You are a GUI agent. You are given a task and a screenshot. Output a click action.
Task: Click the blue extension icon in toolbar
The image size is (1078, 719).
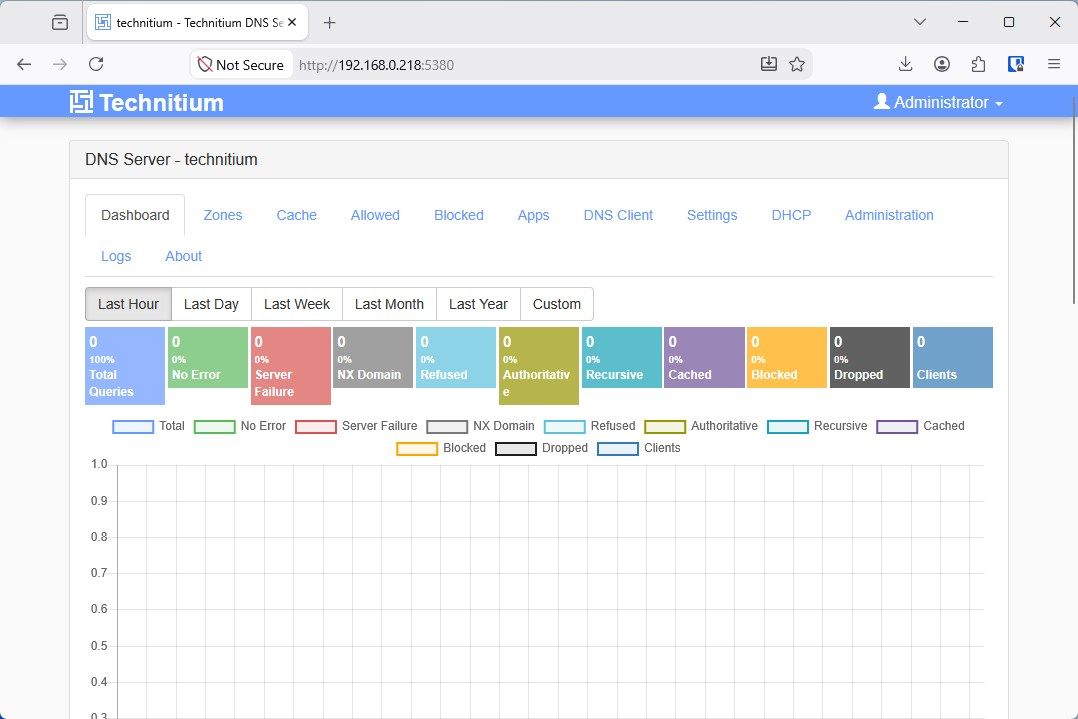(x=1015, y=65)
